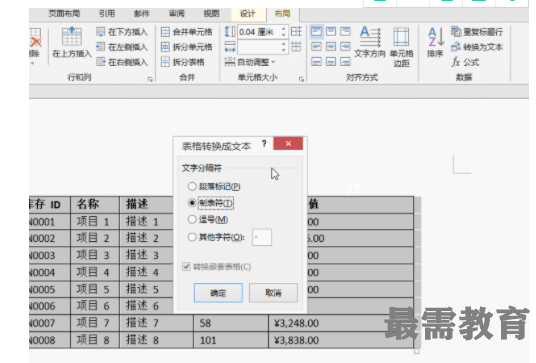Decrease column width with down stepper

(x=283, y=50)
